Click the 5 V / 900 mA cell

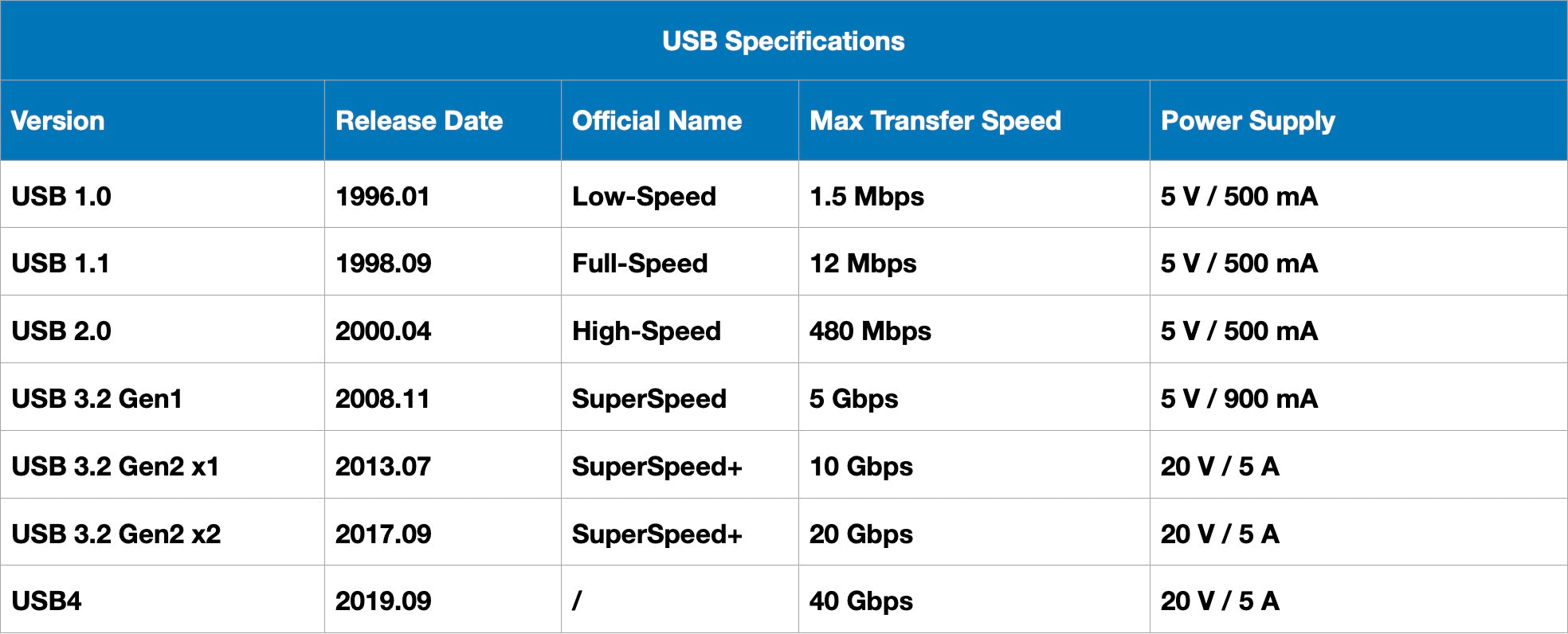[x=1239, y=398]
